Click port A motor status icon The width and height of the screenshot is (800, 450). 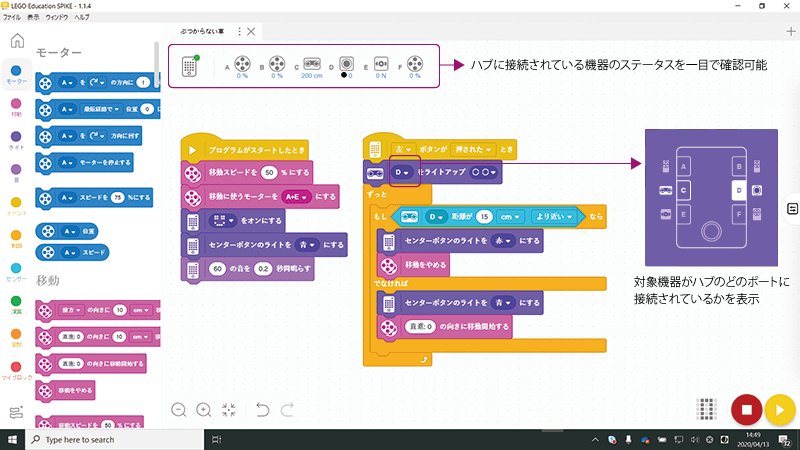(x=242, y=64)
